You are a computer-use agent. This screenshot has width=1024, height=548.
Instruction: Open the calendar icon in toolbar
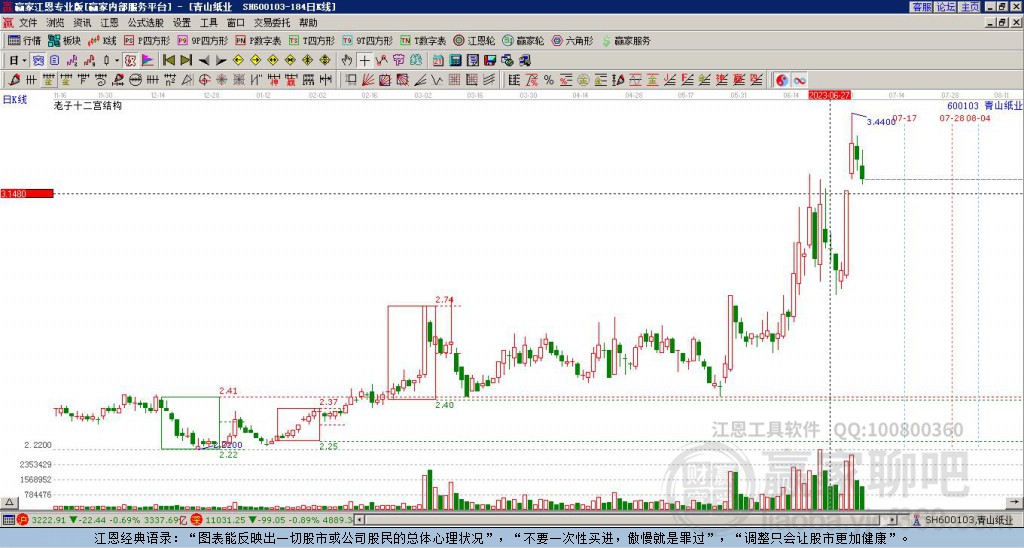(x=438, y=60)
